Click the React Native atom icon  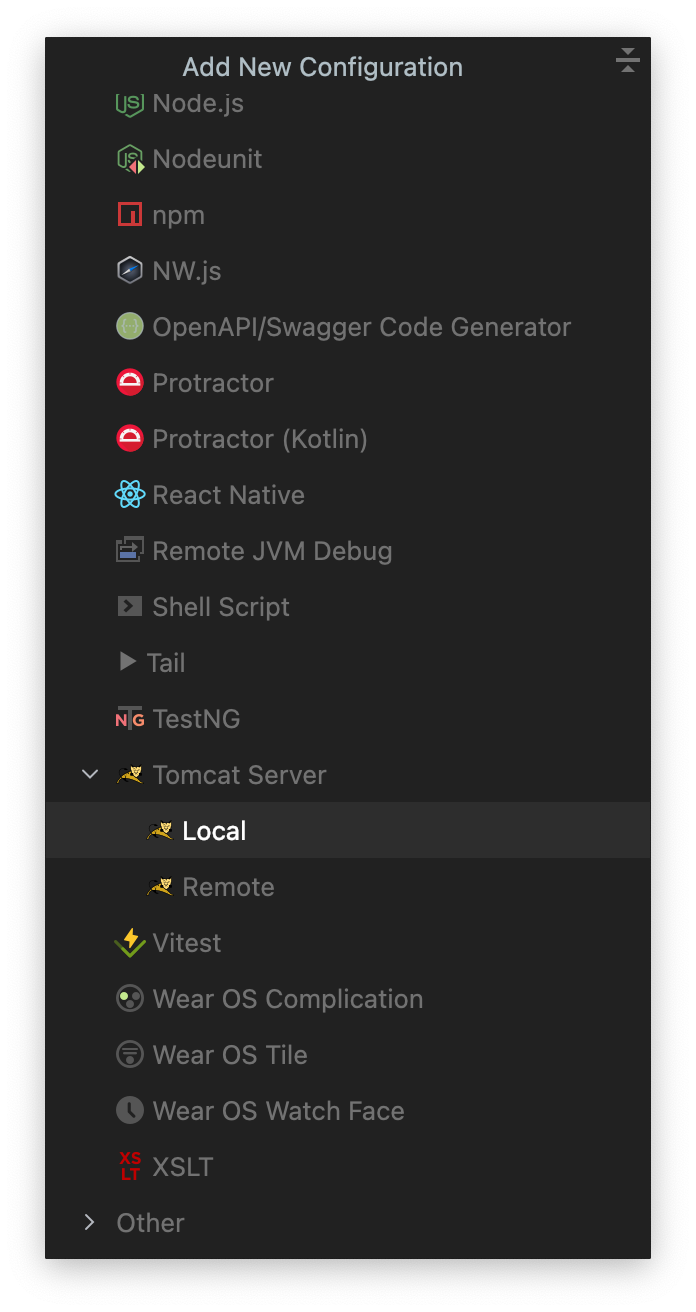pos(130,495)
